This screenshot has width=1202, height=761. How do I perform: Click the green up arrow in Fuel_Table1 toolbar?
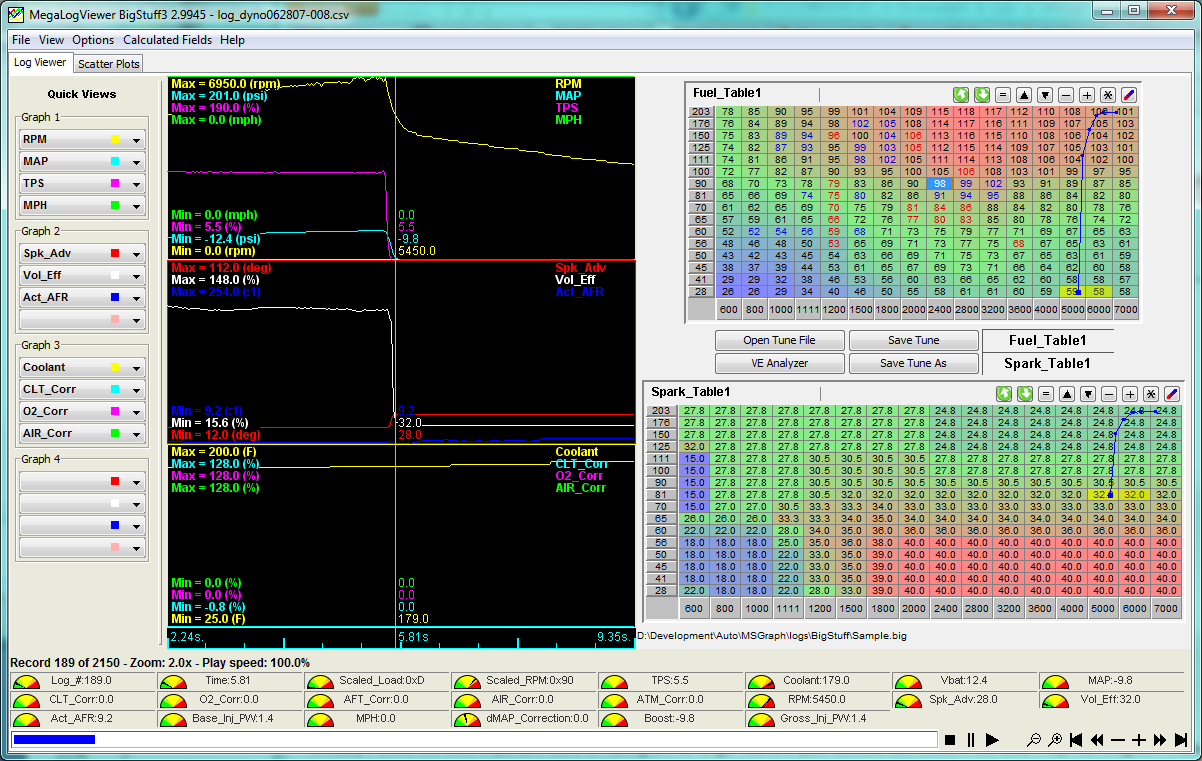tap(961, 93)
